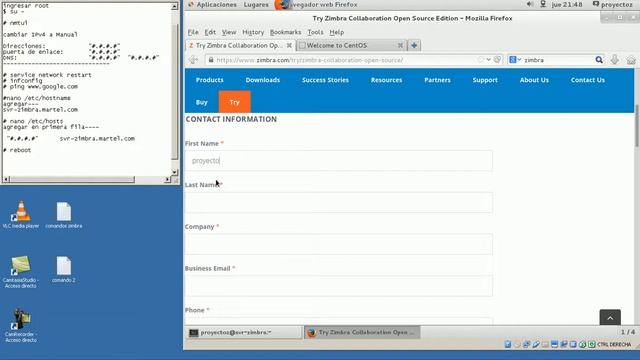This screenshot has height=360, width=640.
Task: Open the Tools menu in Firefox
Action: click(x=315, y=32)
